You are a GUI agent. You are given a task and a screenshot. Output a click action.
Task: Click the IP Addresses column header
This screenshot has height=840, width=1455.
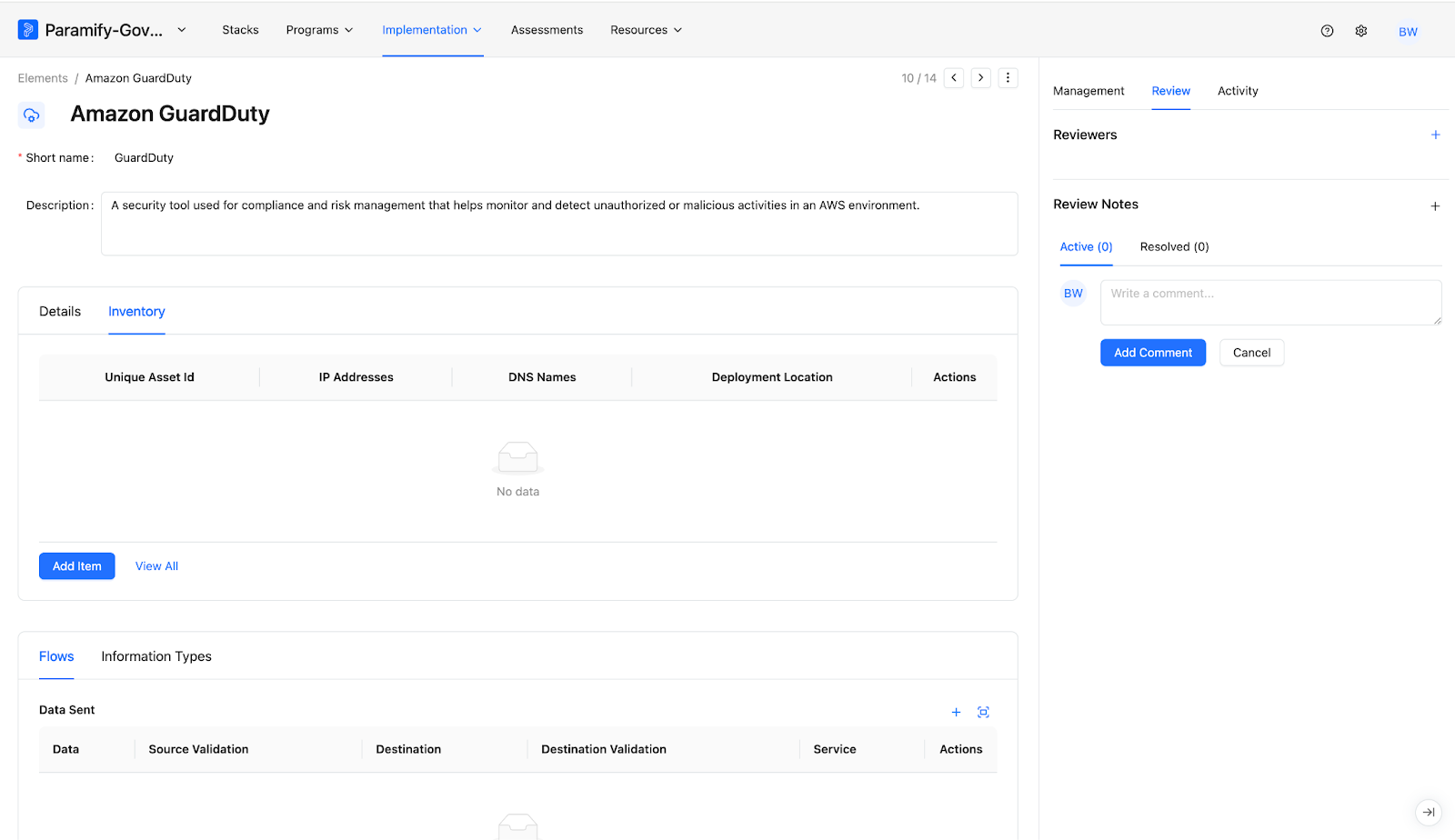pyautogui.click(x=356, y=377)
